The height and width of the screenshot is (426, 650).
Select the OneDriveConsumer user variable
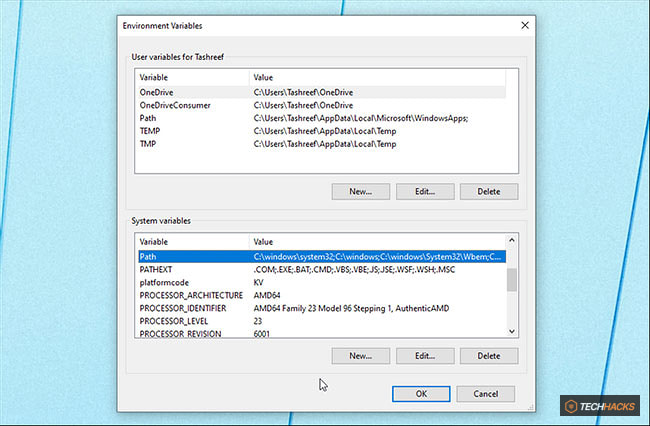[x=322, y=105]
